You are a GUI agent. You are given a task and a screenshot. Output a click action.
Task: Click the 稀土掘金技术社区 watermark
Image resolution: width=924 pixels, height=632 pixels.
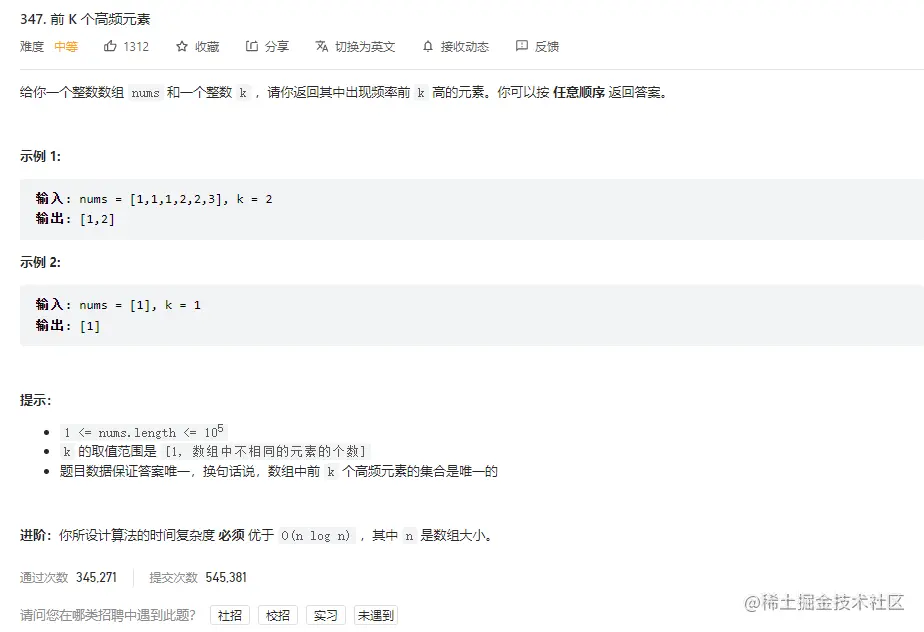(824, 603)
